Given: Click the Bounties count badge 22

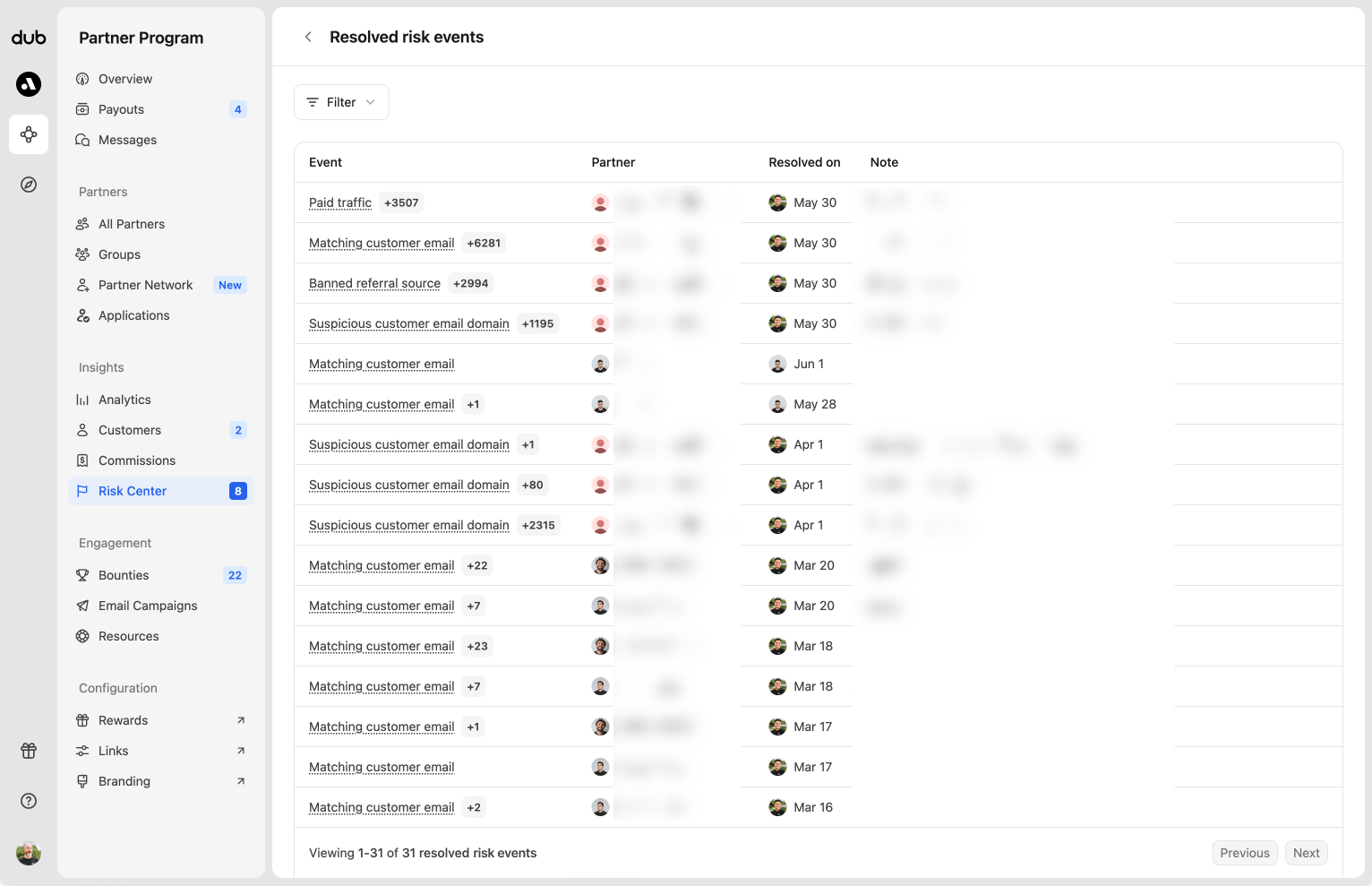Looking at the screenshot, I should [x=235, y=575].
